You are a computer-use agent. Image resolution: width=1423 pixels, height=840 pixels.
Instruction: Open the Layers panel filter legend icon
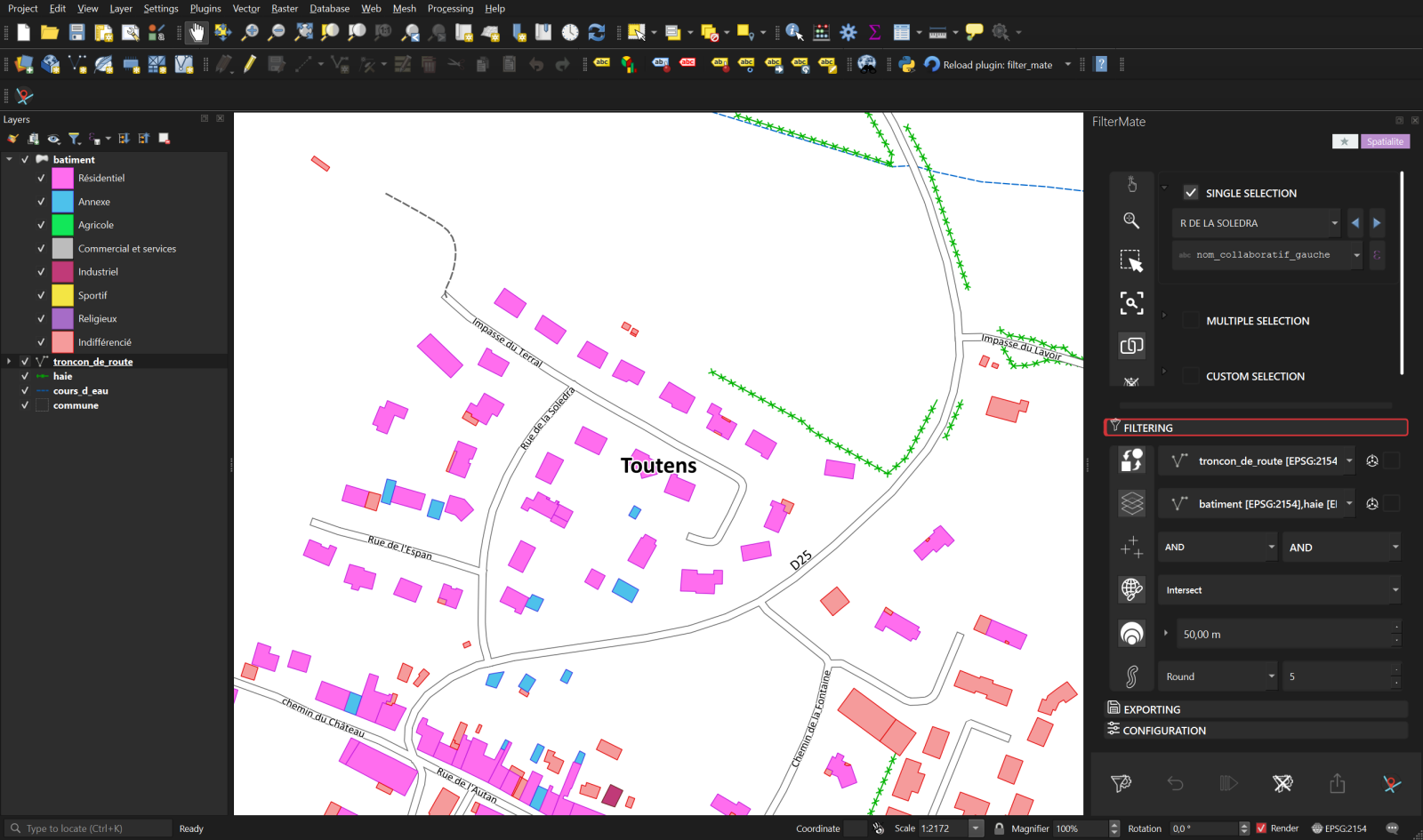click(75, 139)
